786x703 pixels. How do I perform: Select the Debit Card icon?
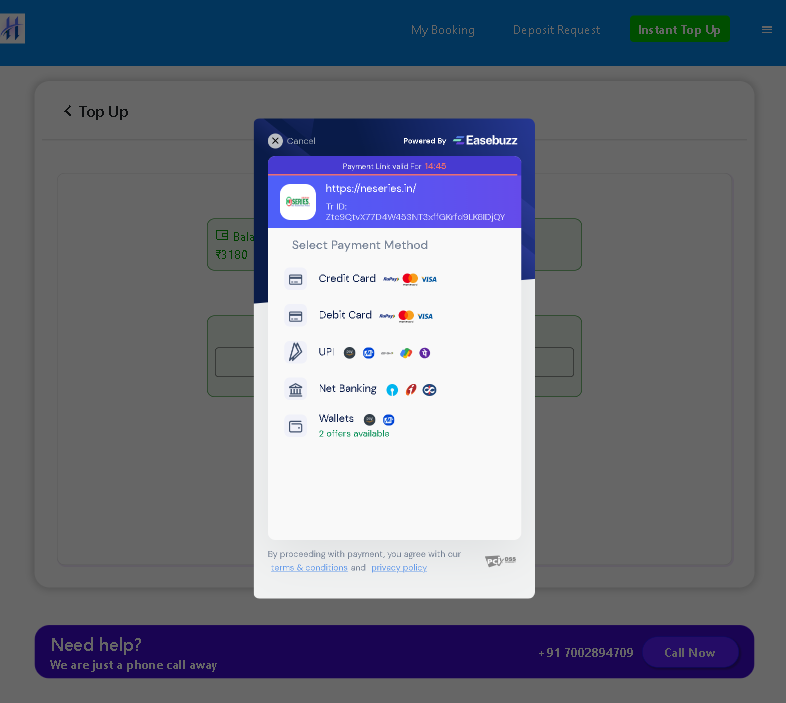pyautogui.click(x=295, y=316)
